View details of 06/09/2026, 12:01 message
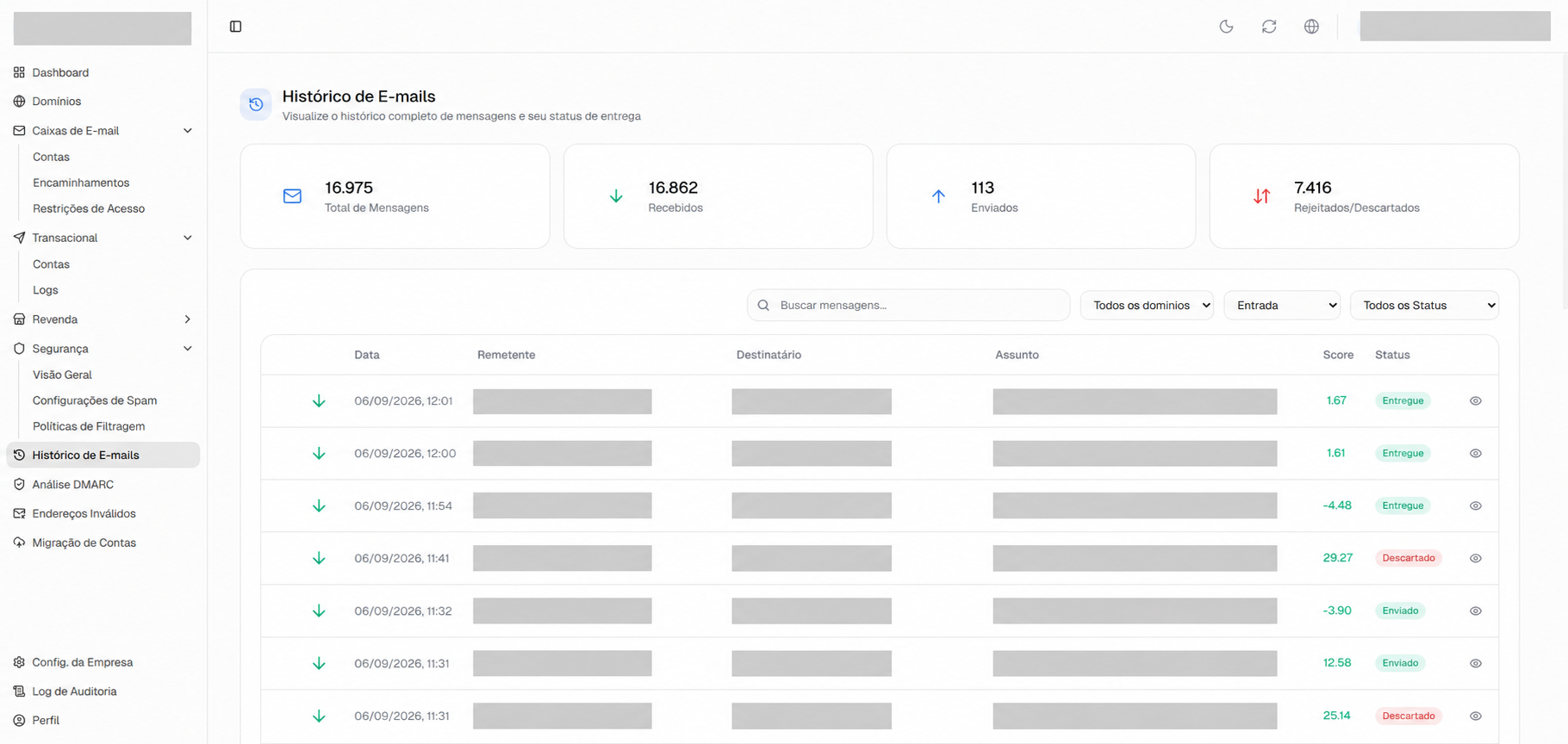 click(1475, 401)
